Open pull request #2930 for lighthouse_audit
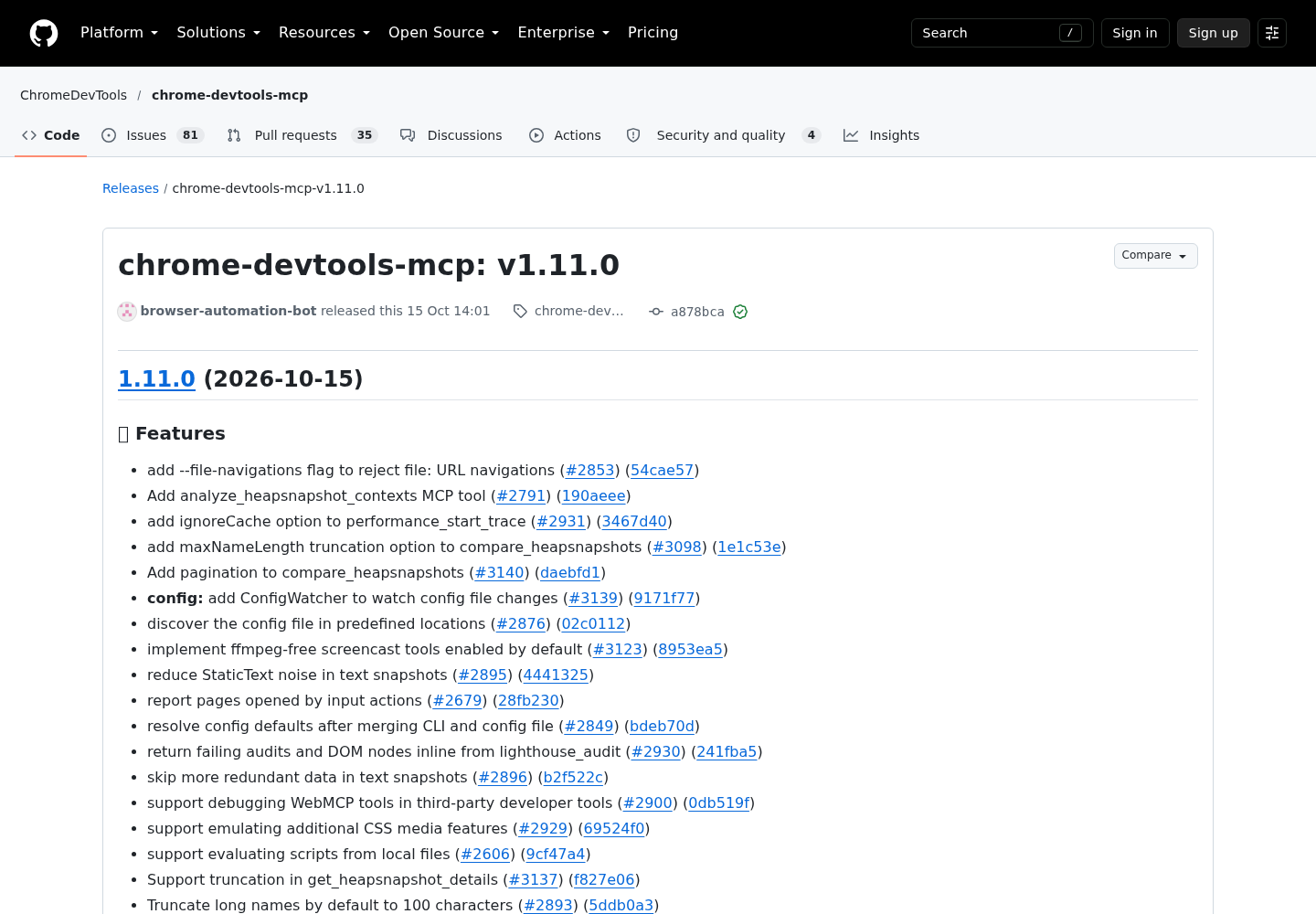 [x=656, y=751]
